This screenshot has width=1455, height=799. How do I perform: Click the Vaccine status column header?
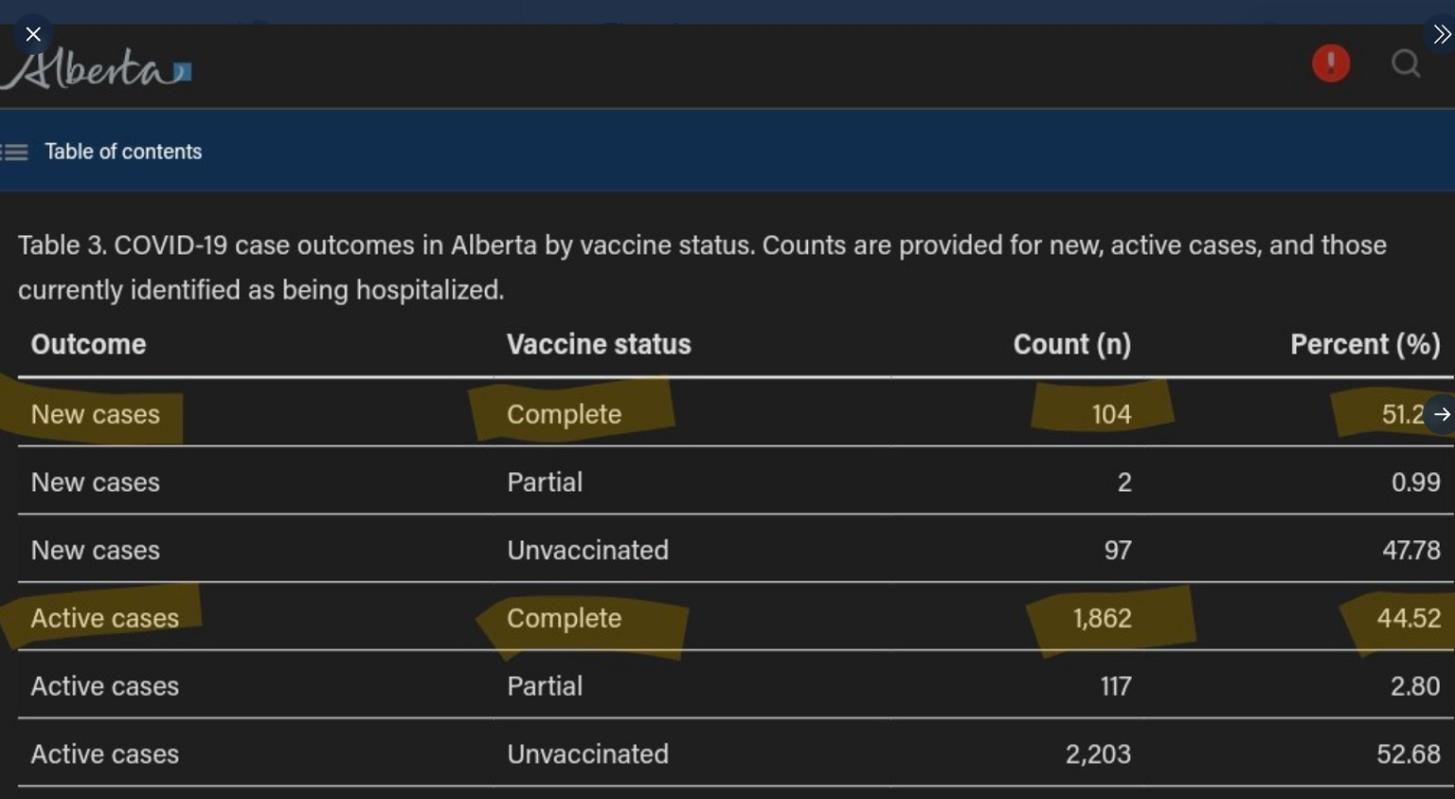pos(598,344)
